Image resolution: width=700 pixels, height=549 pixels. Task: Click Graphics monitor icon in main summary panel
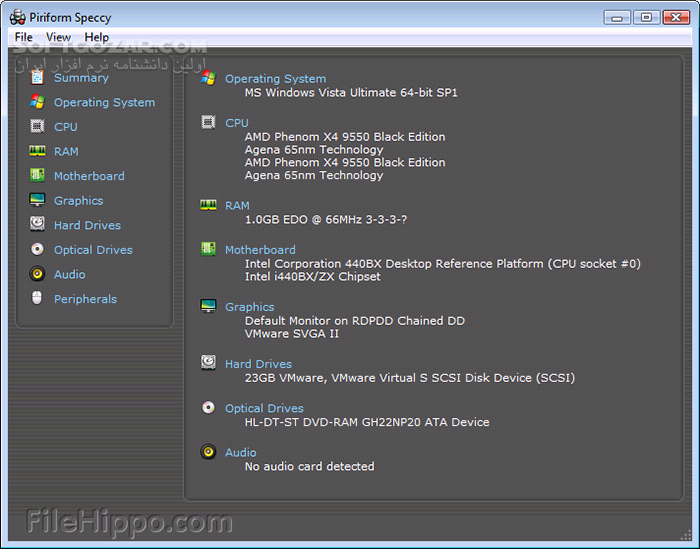pos(208,306)
